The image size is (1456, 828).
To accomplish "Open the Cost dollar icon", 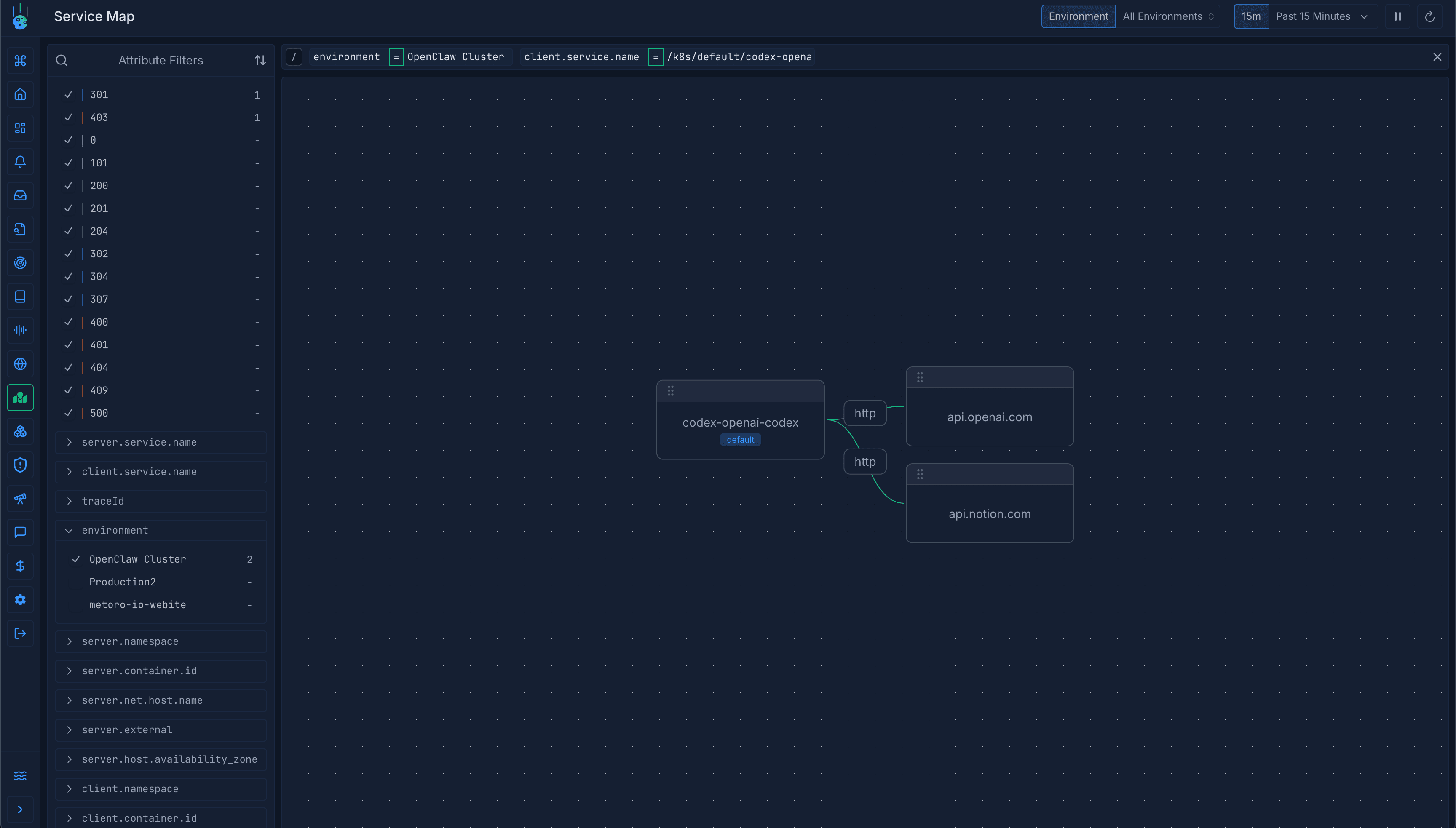I will click(21, 566).
